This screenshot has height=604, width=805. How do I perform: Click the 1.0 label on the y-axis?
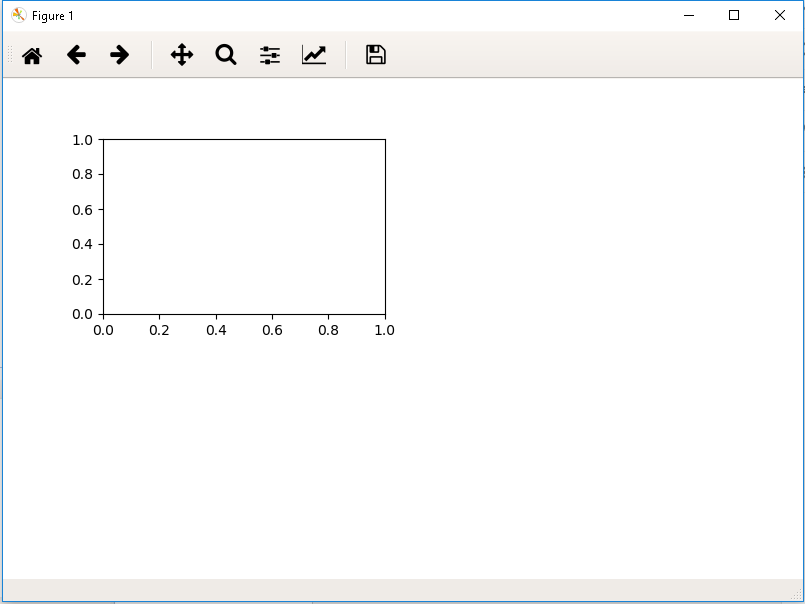(82, 141)
